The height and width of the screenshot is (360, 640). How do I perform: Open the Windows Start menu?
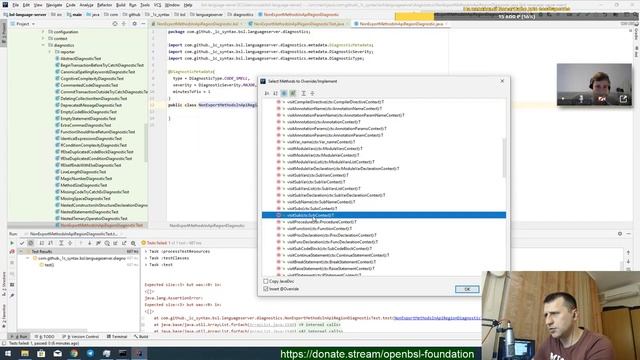point(7,353)
